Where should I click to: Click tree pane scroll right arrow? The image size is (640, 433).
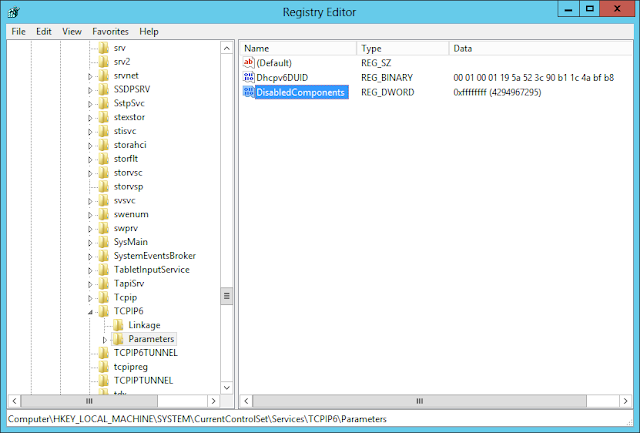(x=213, y=401)
